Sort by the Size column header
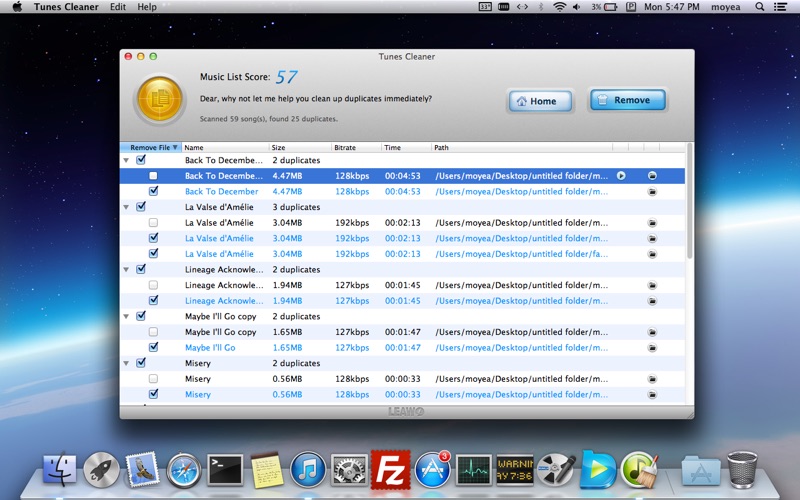This screenshot has width=800, height=500. pos(301,147)
